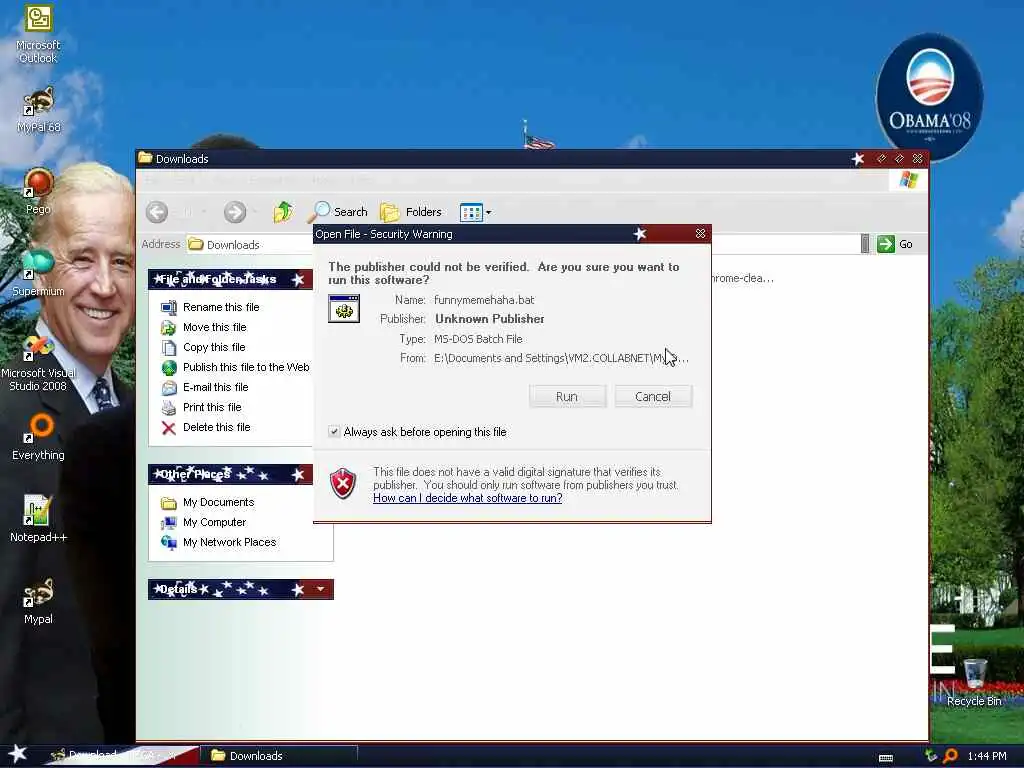
Task: Open My Computer from Other Places
Action: click(203, 522)
